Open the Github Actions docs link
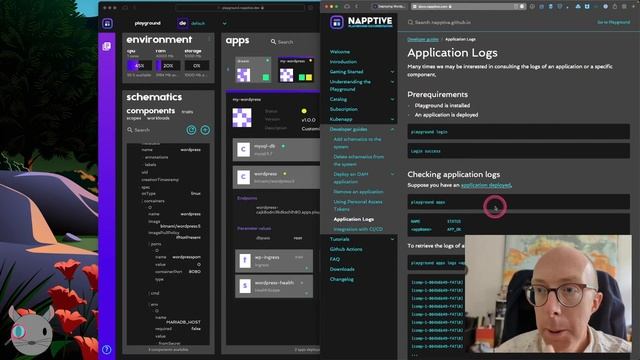Screen dimensions: 640x360 [346, 249]
